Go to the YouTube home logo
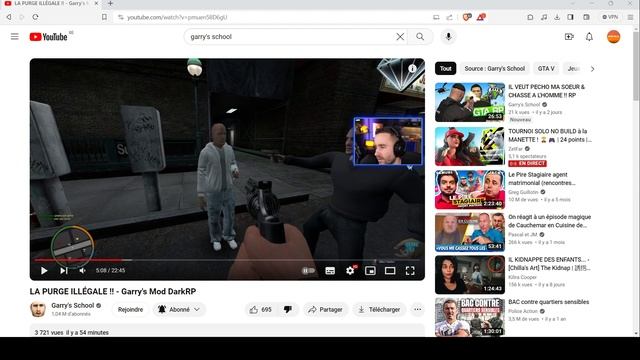The image size is (640, 360). 48,37
